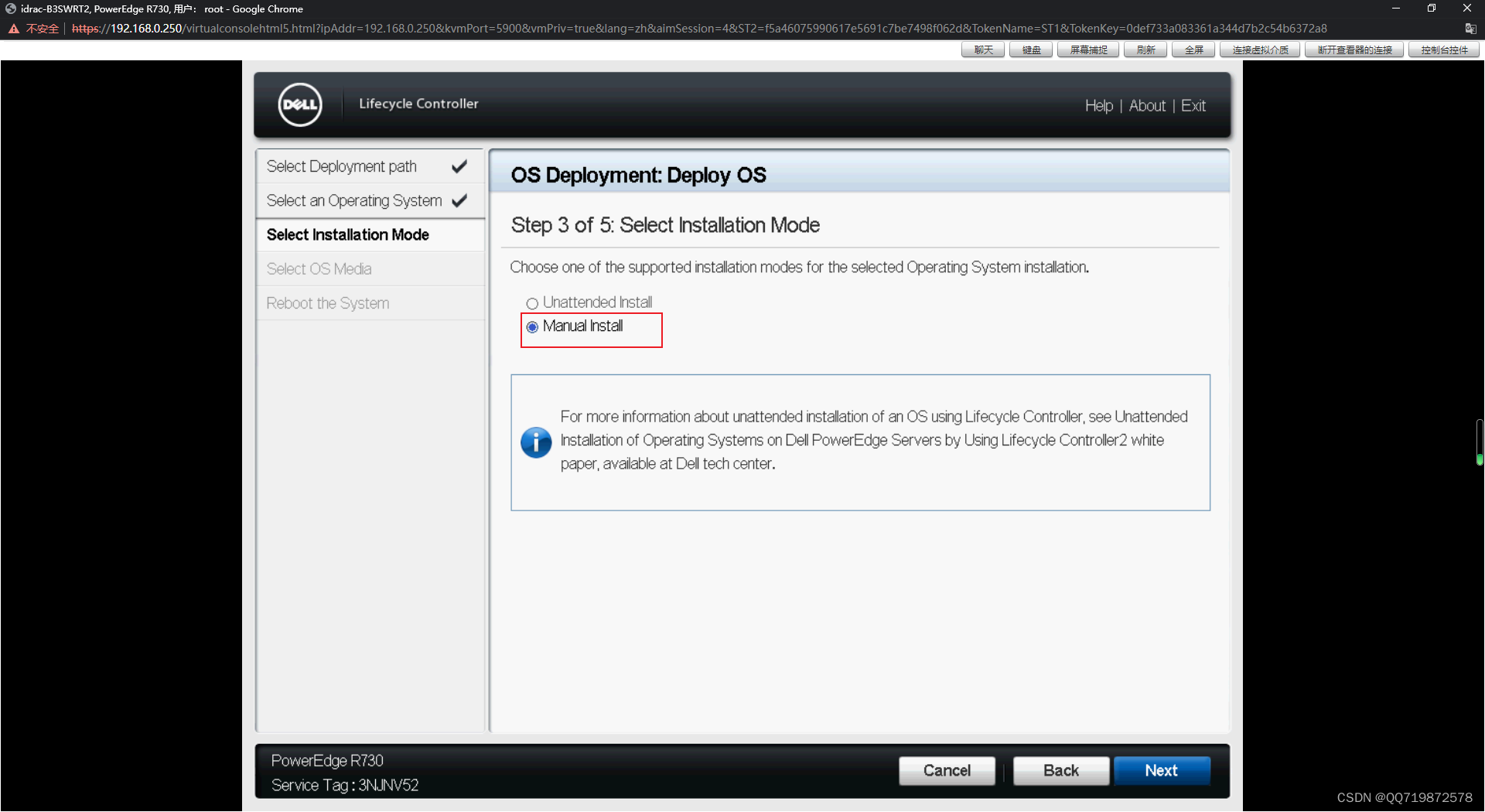The image size is (1485, 812).
Task: Click the 键盘 (keyboard) button
Action: (1031, 49)
